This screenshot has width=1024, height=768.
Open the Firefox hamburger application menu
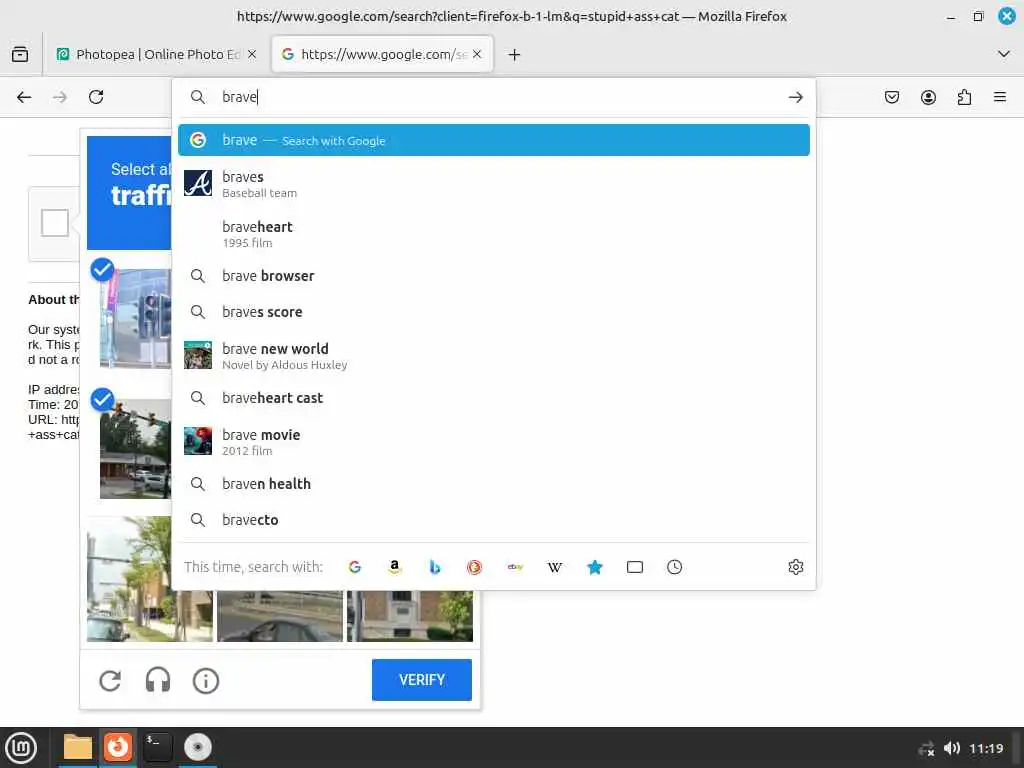point(1000,97)
